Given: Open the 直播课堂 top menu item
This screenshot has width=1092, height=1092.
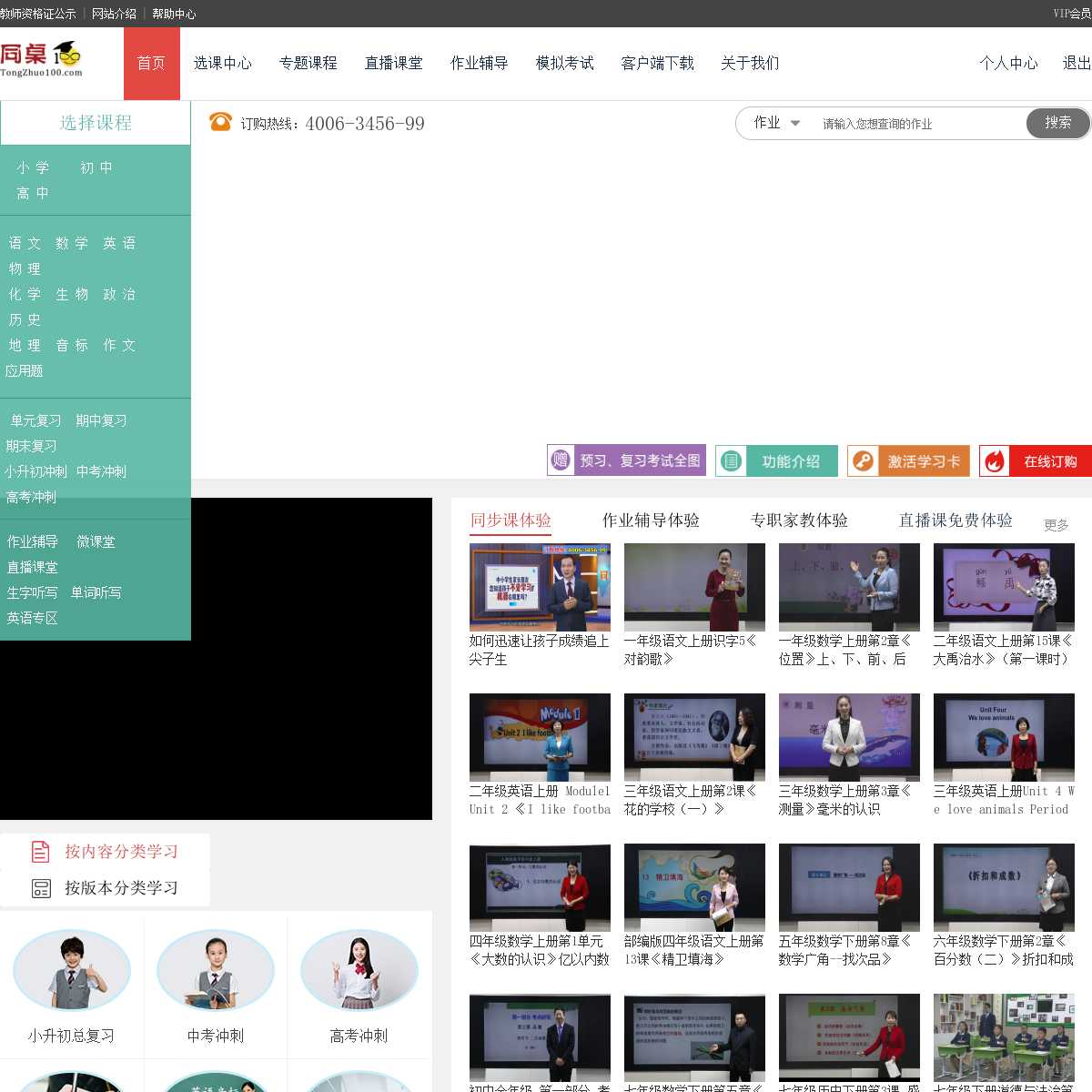Looking at the screenshot, I should click(393, 63).
